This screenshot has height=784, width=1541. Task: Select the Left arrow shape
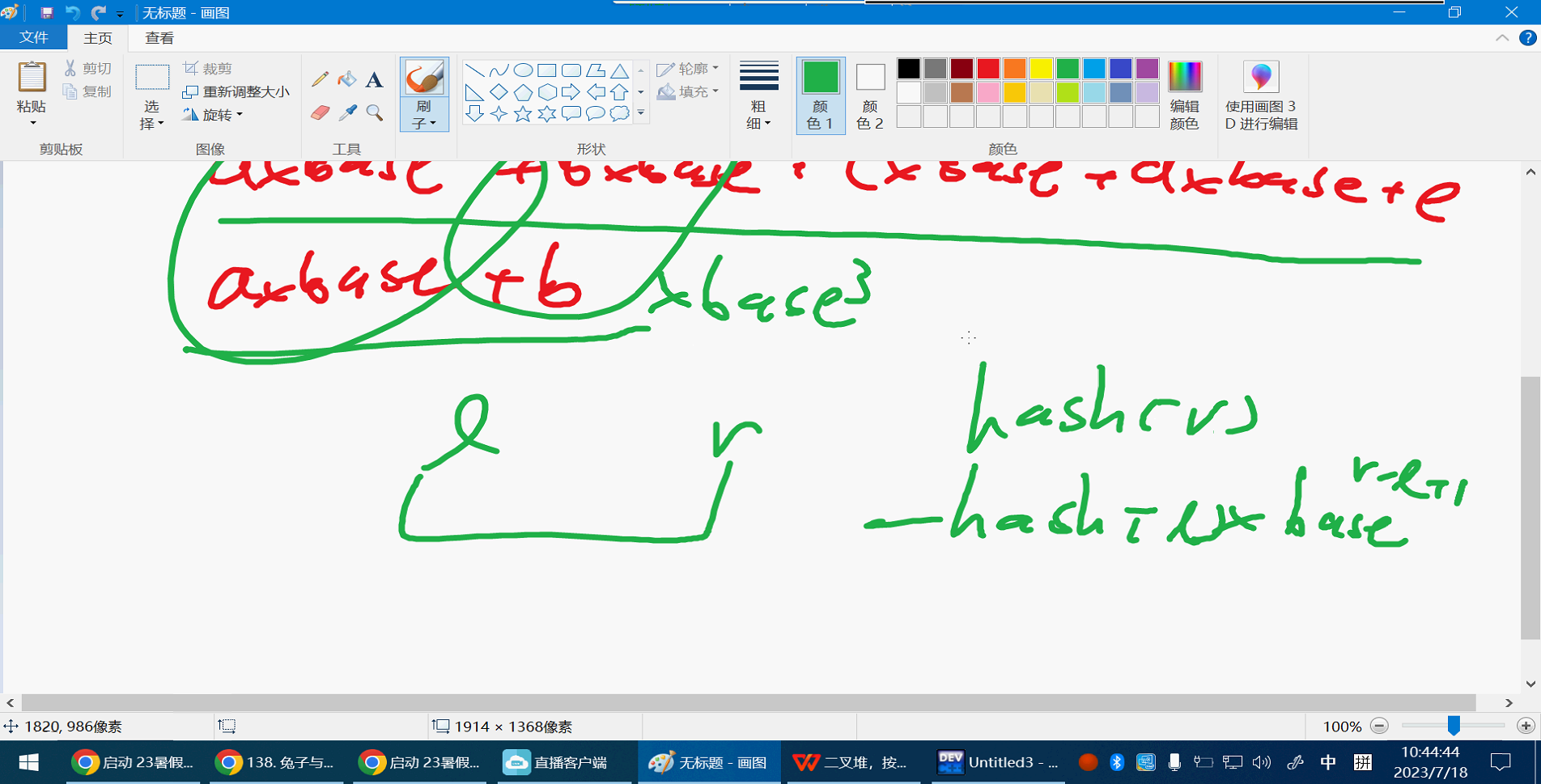pyautogui.click(x=596, y=92)
